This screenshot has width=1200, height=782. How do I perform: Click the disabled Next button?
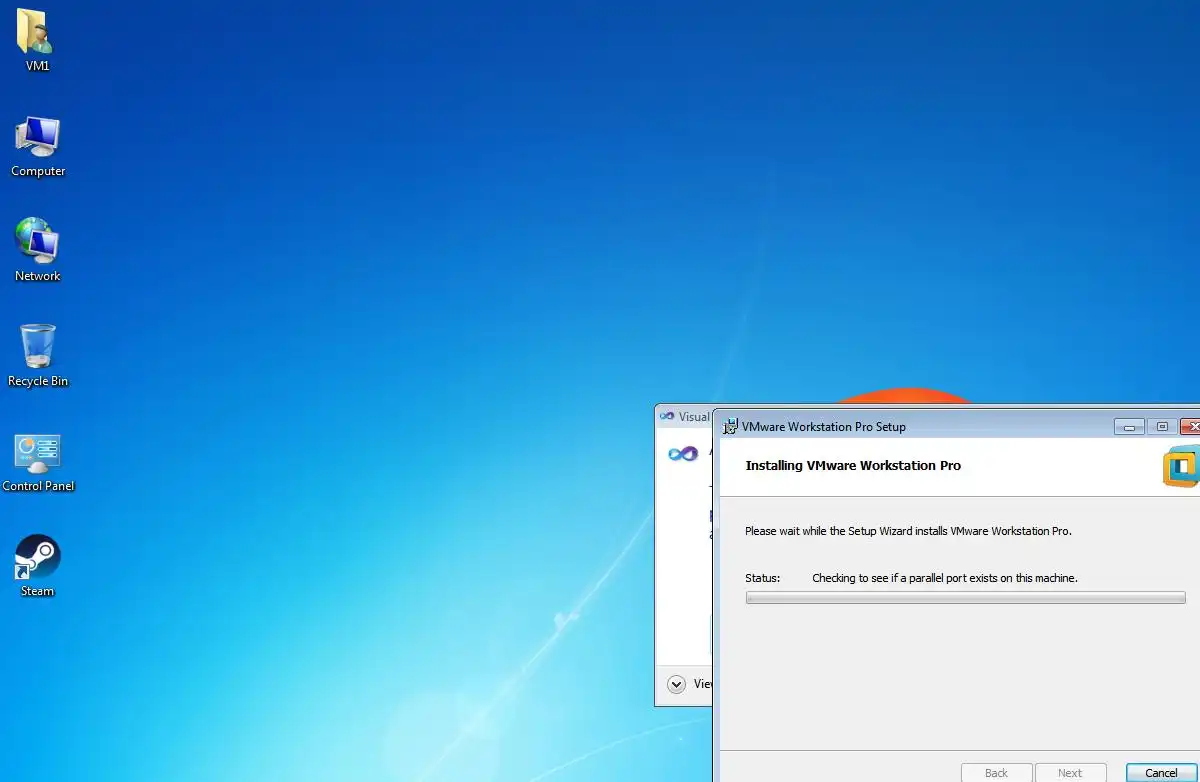pyautogui.click(x=1070, y=773)
